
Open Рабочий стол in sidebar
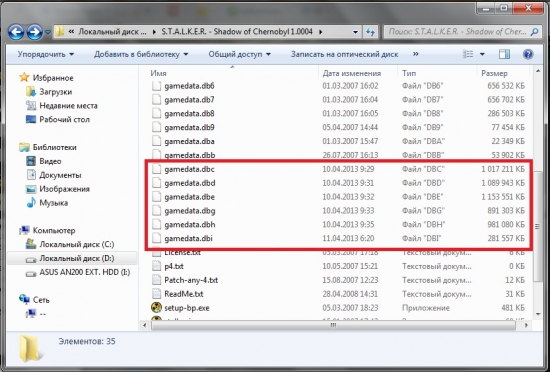58,119
